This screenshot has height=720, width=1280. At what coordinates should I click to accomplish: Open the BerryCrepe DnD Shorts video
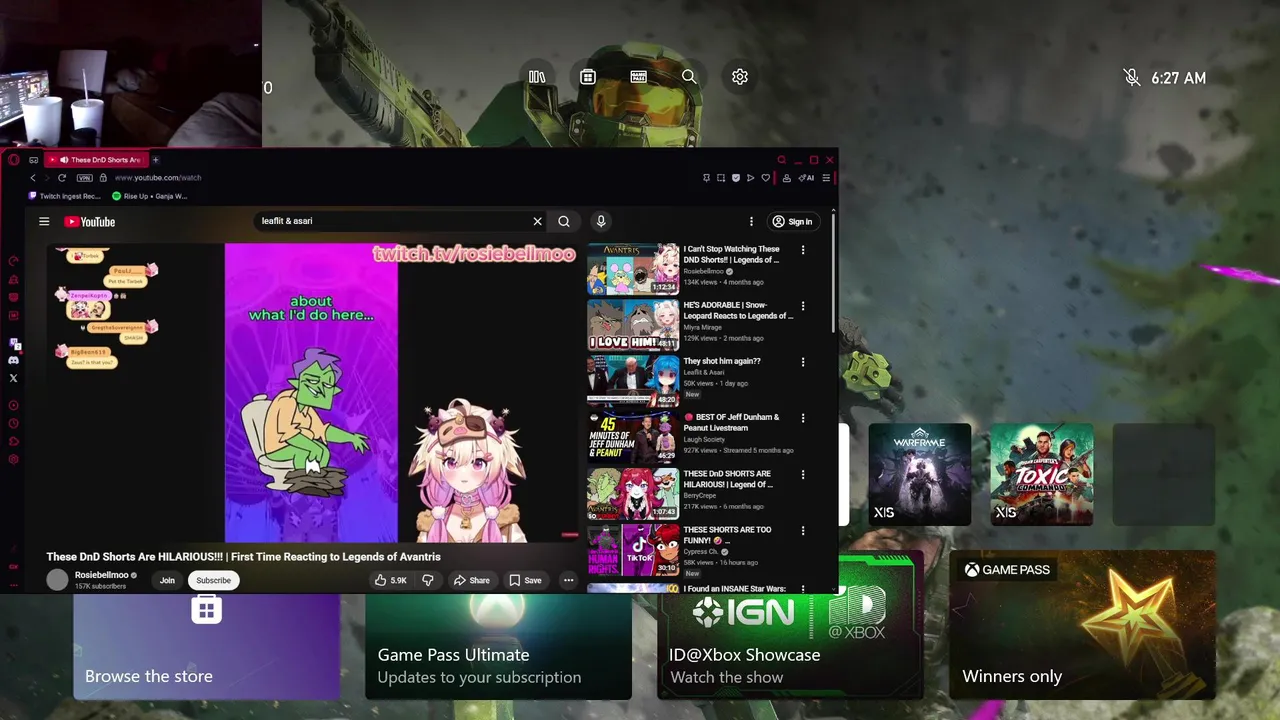(x=633, y=493)
